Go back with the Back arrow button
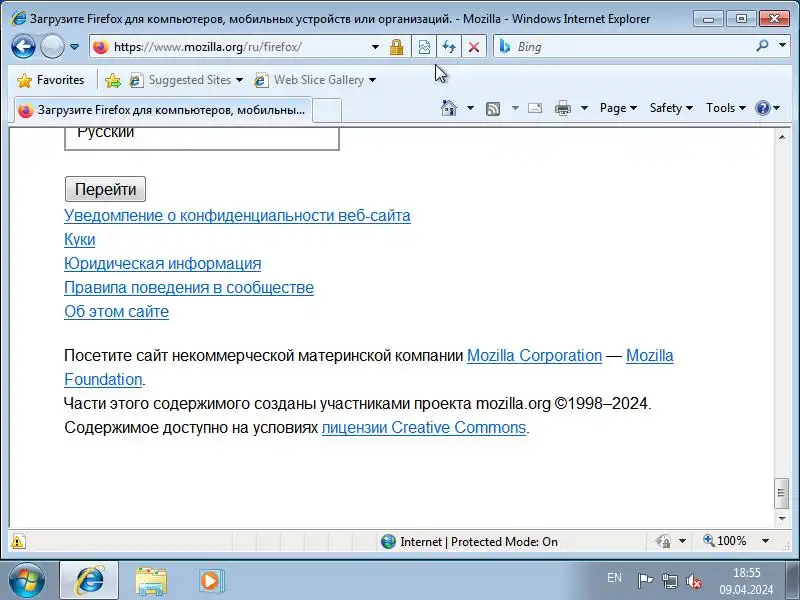The height and width of the screenshot is (600, 800). coord(23,47)
